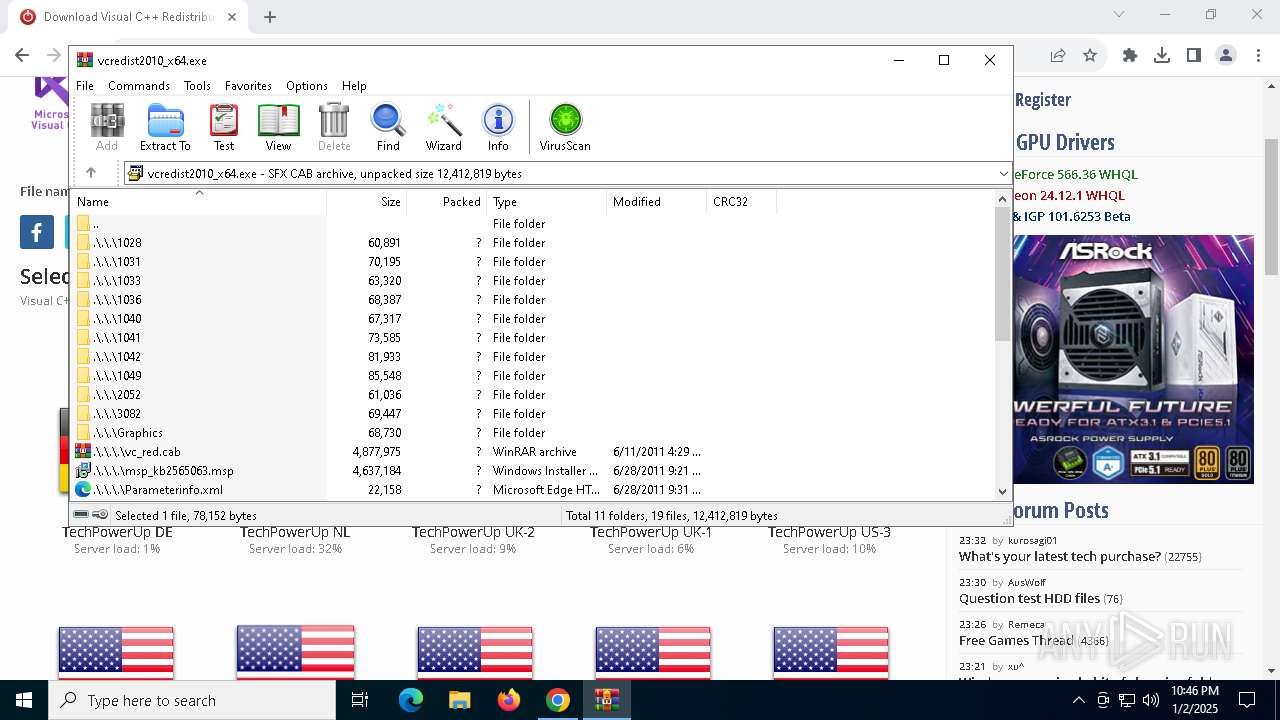
Task: Bookmark this page with the star icon
Action: [1090, 55]
